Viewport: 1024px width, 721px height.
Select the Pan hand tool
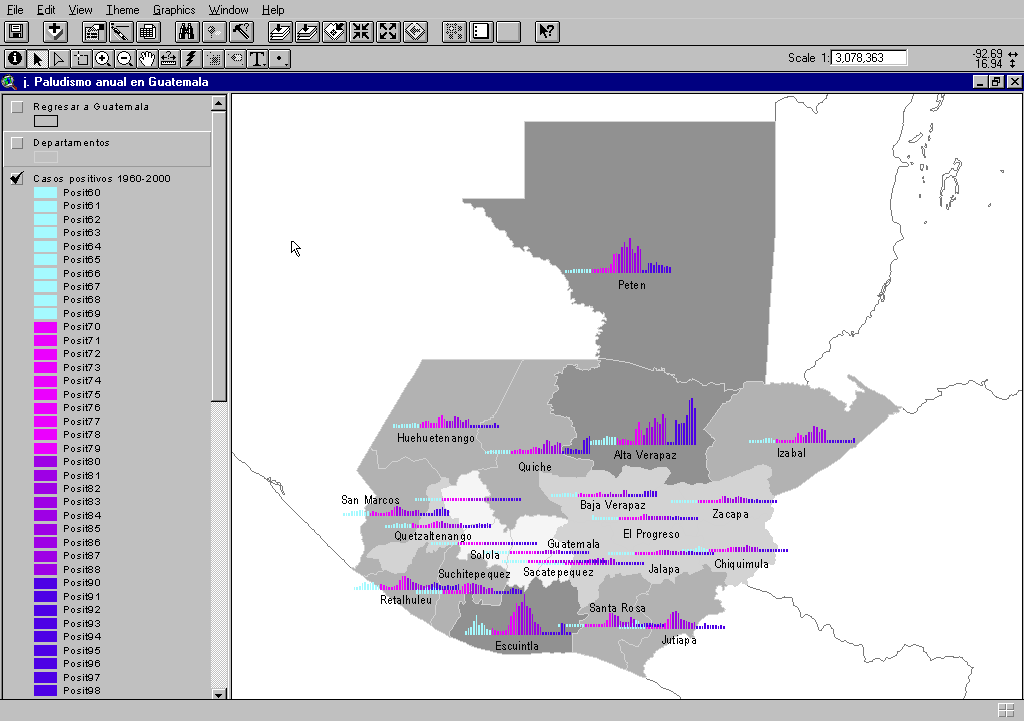[x=147, y=59]
